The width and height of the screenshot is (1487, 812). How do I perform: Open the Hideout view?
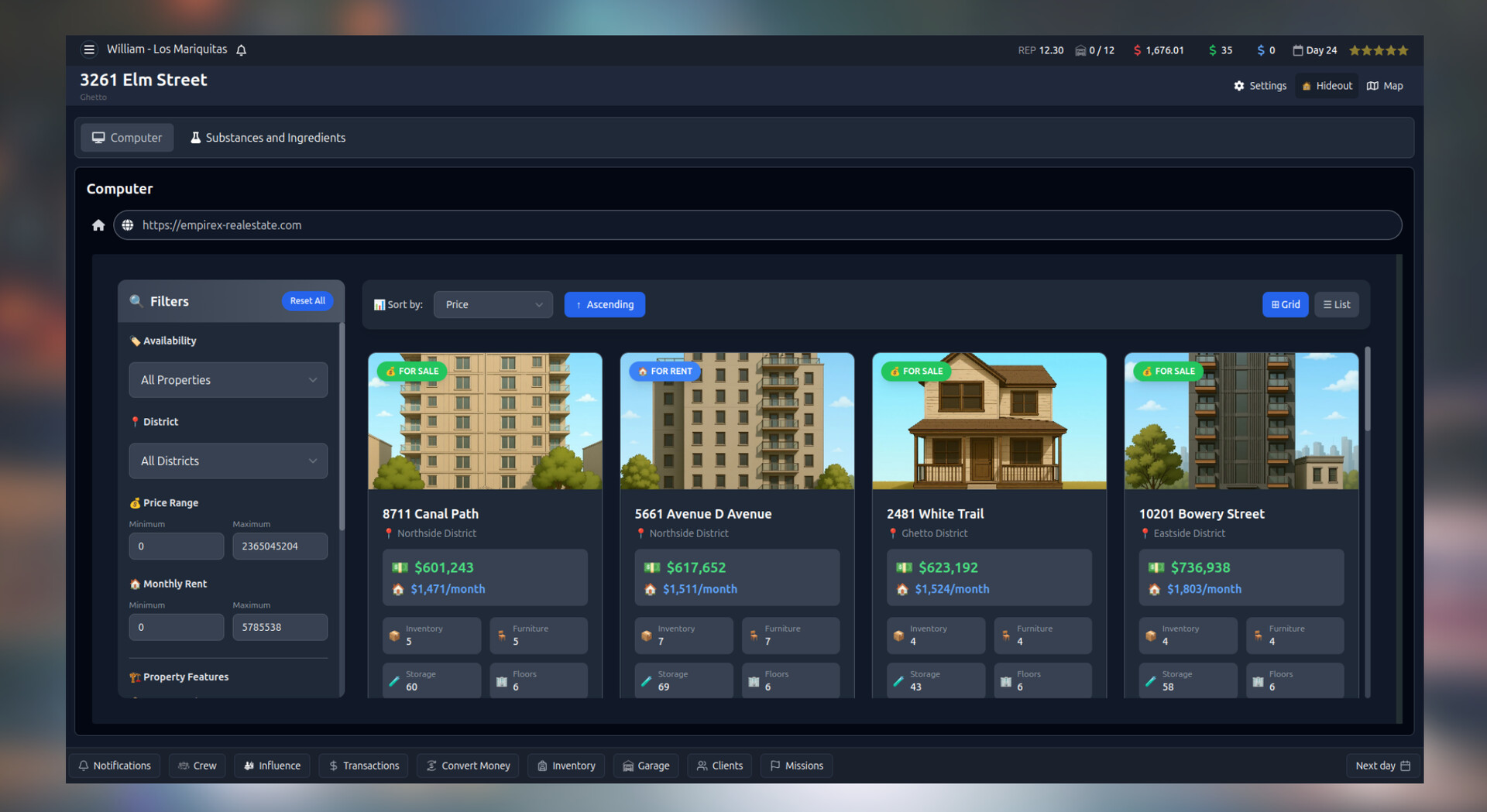coord(1326,85)
